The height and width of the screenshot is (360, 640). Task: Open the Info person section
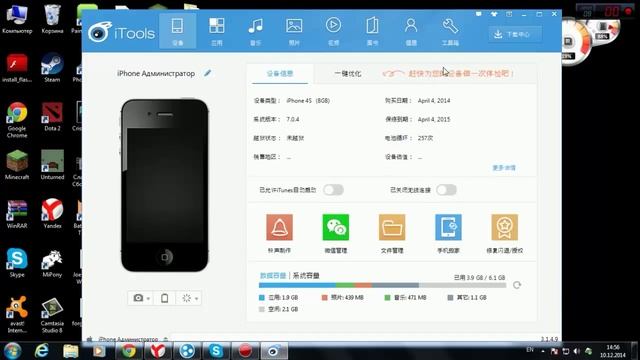coord(411,31)
